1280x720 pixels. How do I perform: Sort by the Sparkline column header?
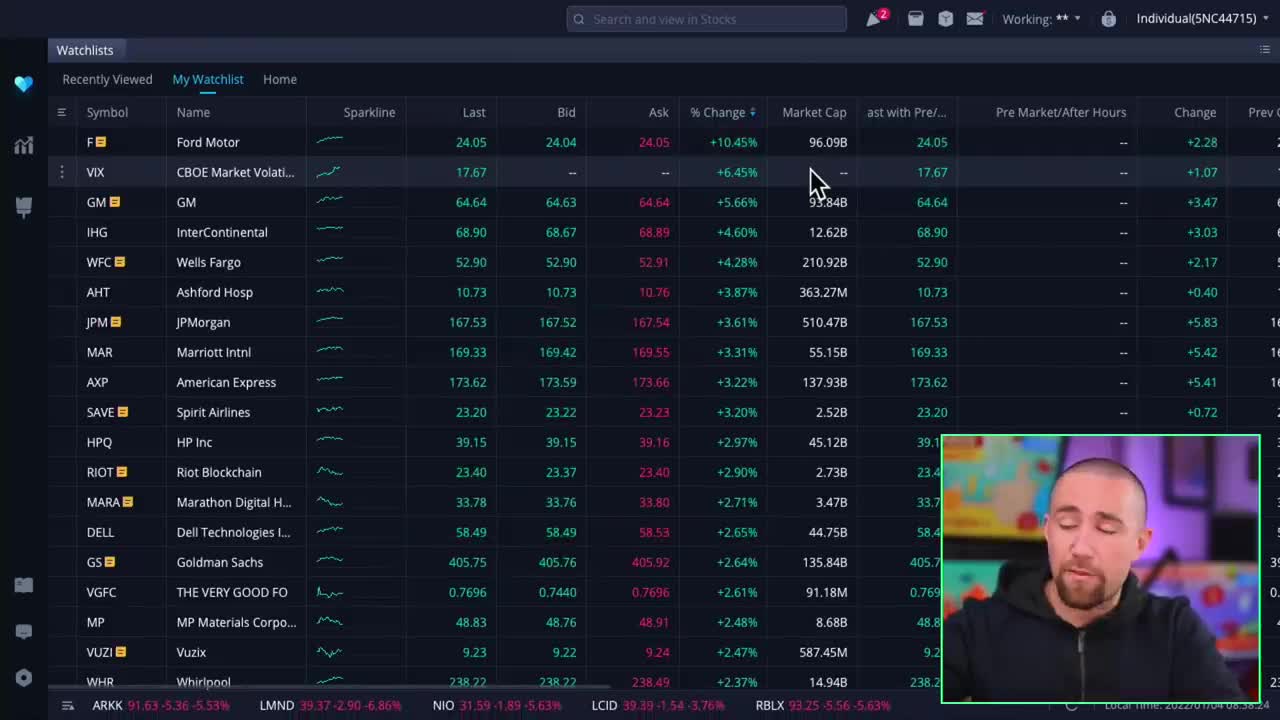(x=369, y=112)
